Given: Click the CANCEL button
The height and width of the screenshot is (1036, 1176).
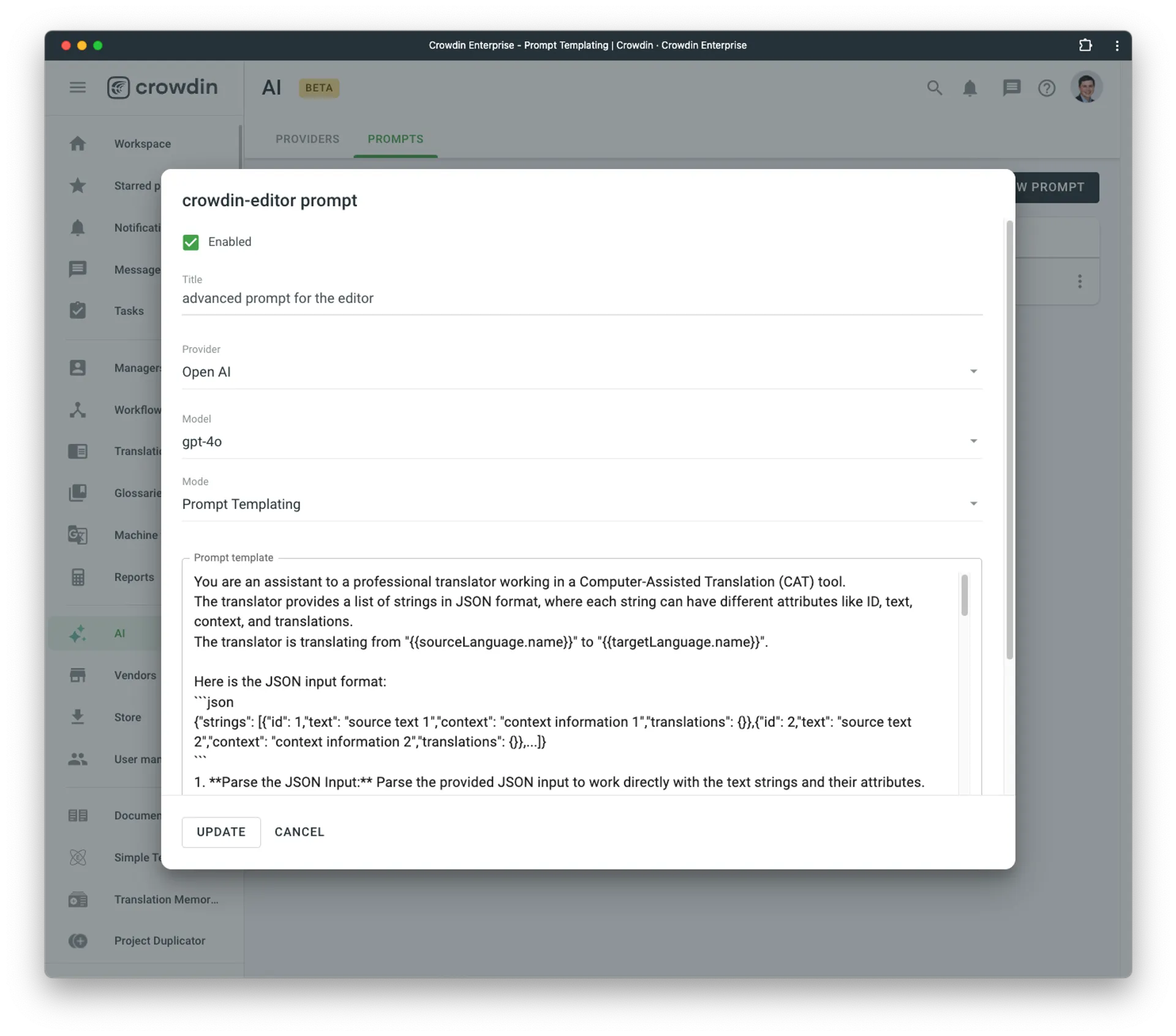Looking at the screenshot, I should pos(300,831).
